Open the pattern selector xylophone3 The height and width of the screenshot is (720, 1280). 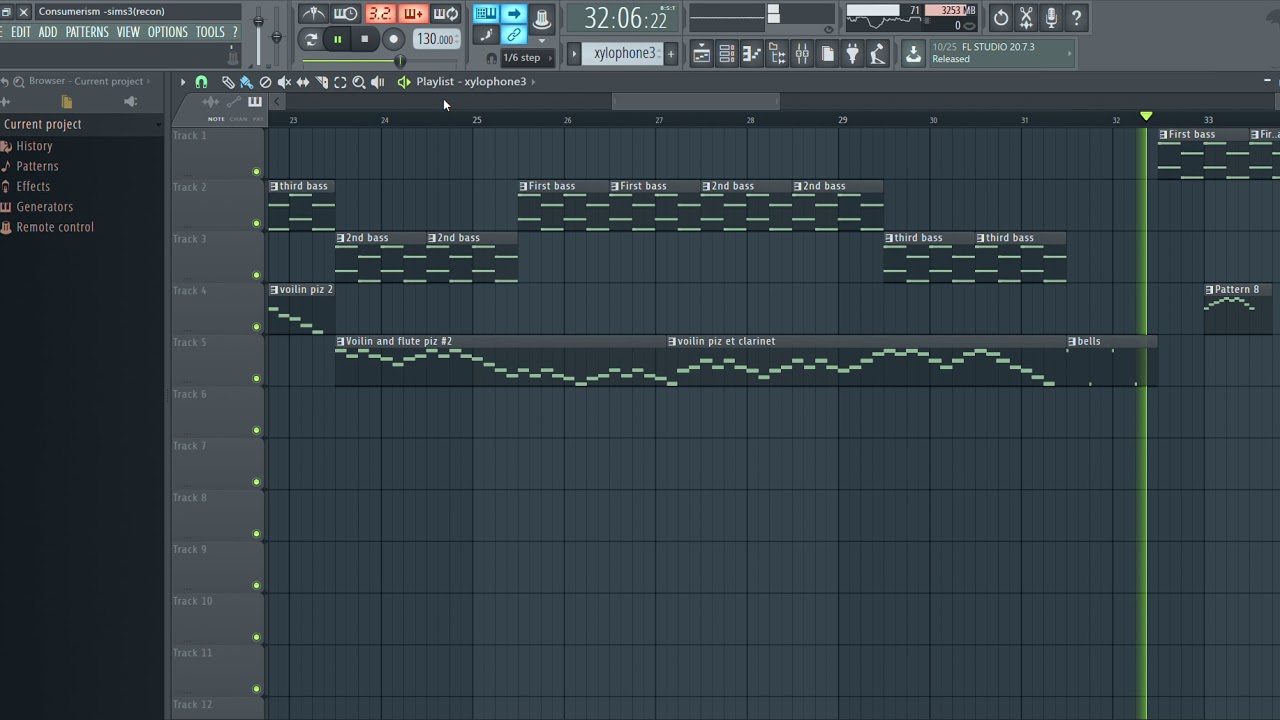point(624,53)
